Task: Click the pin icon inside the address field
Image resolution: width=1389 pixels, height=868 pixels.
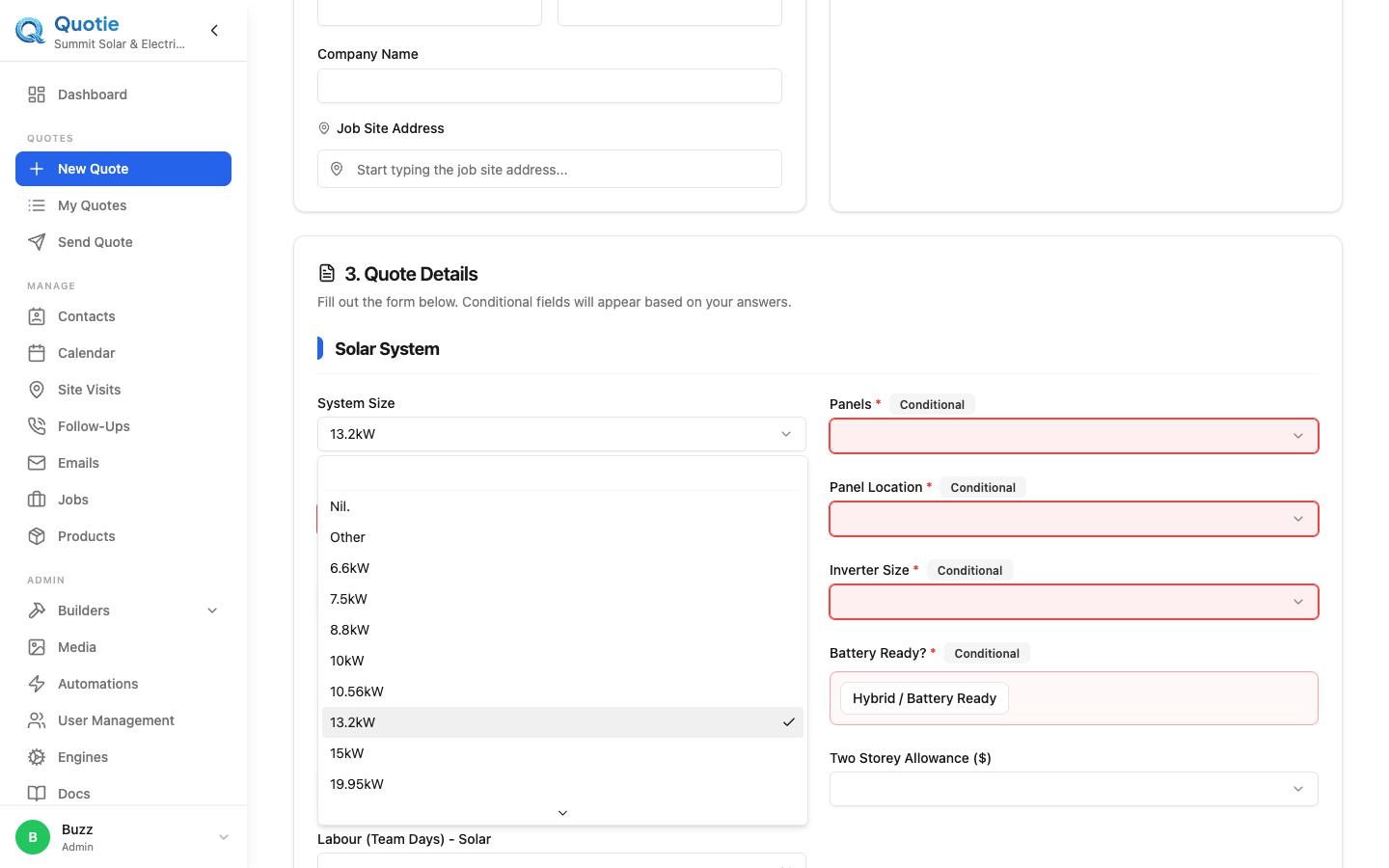Action: [x=337, y=169]
